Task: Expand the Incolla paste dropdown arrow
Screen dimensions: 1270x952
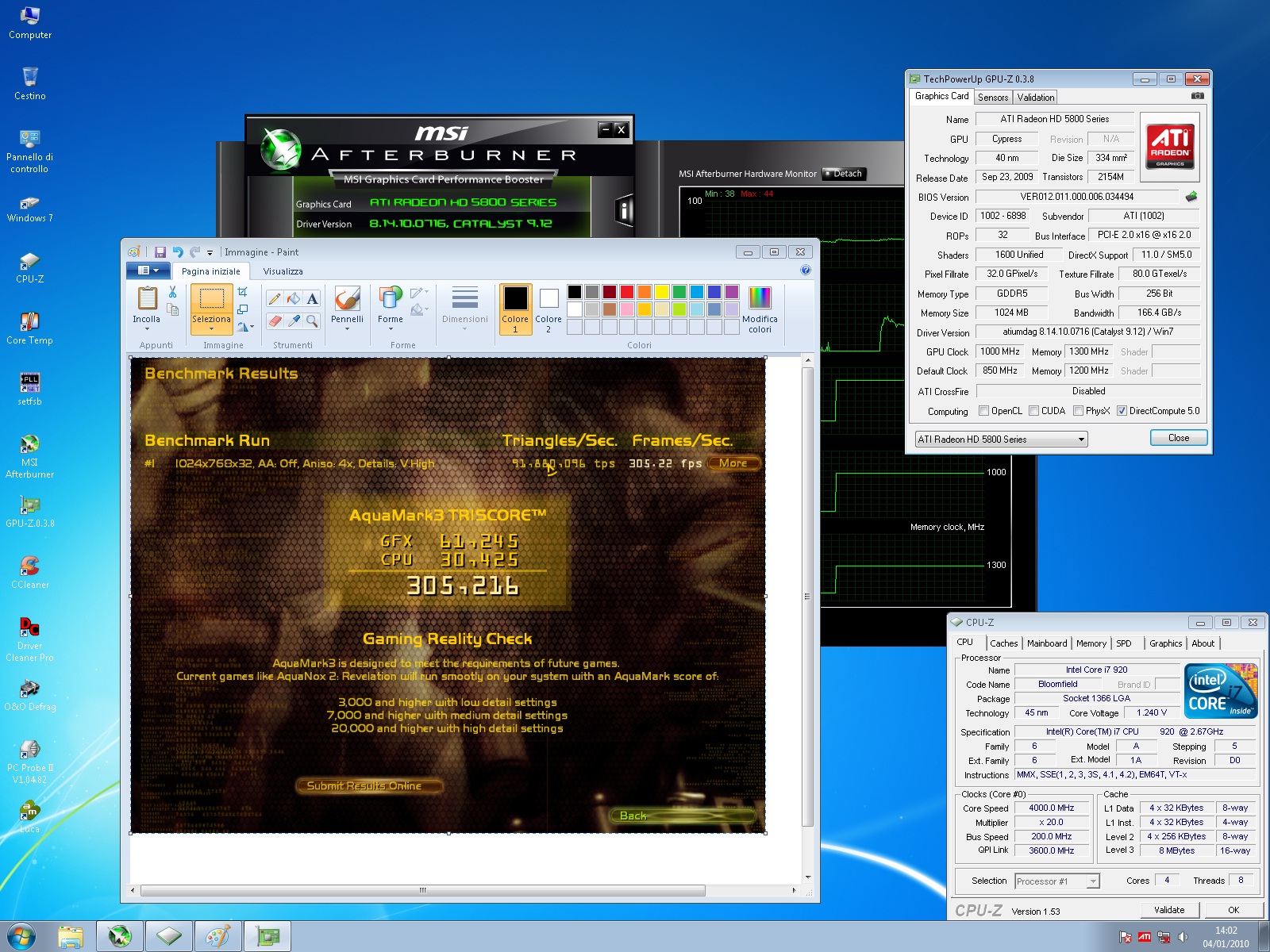Action: click(147, 328)
